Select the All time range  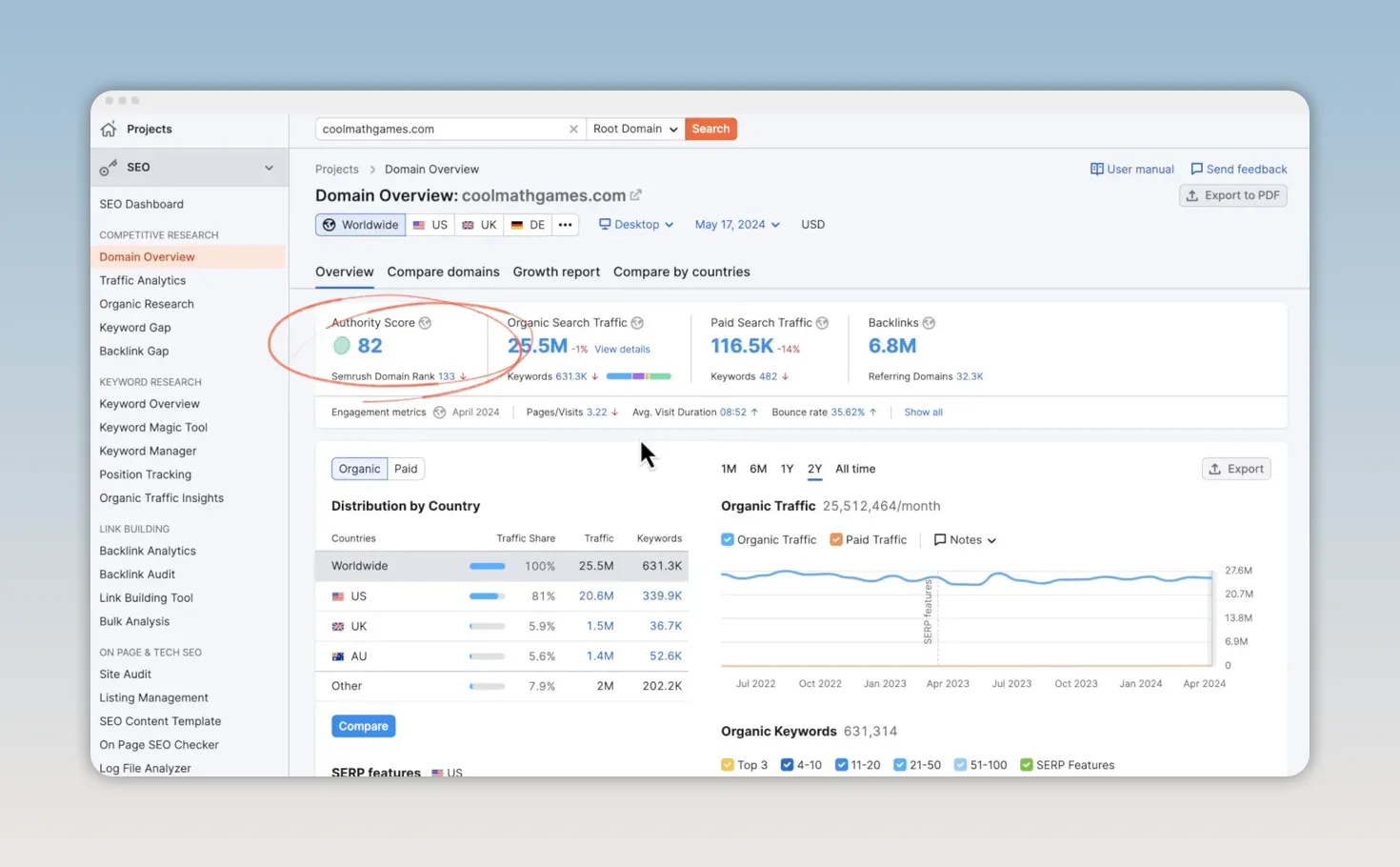coord(855,469)
